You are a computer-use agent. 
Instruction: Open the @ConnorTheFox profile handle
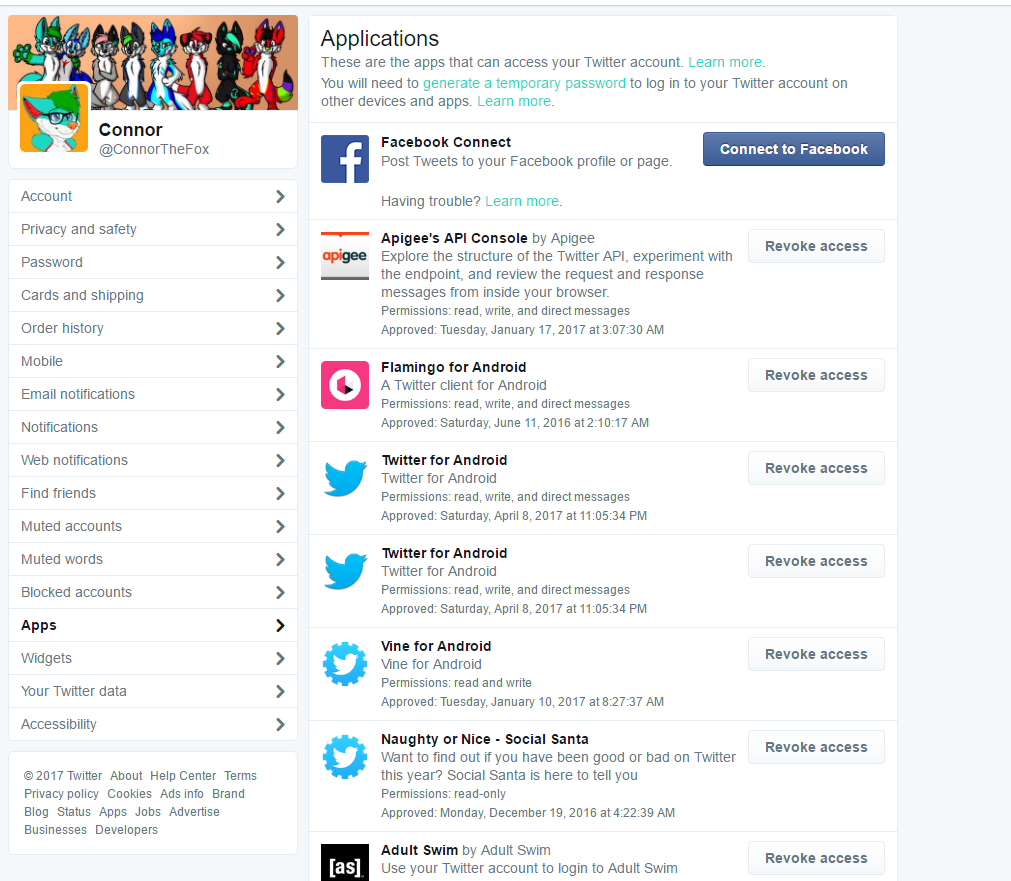click(x=153, y=149)
